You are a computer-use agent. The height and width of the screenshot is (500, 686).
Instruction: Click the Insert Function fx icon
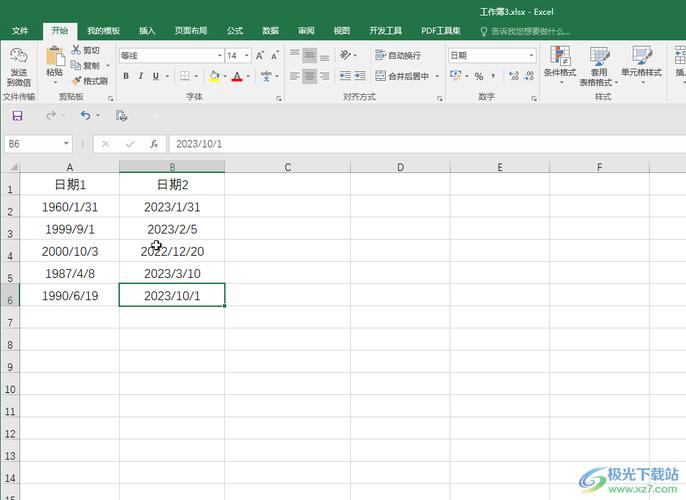[x=154, y=144]
